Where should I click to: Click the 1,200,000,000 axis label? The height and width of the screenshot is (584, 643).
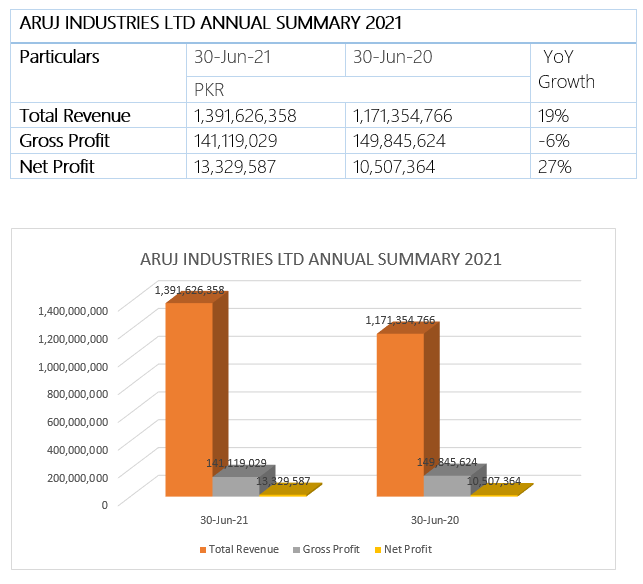73,339
